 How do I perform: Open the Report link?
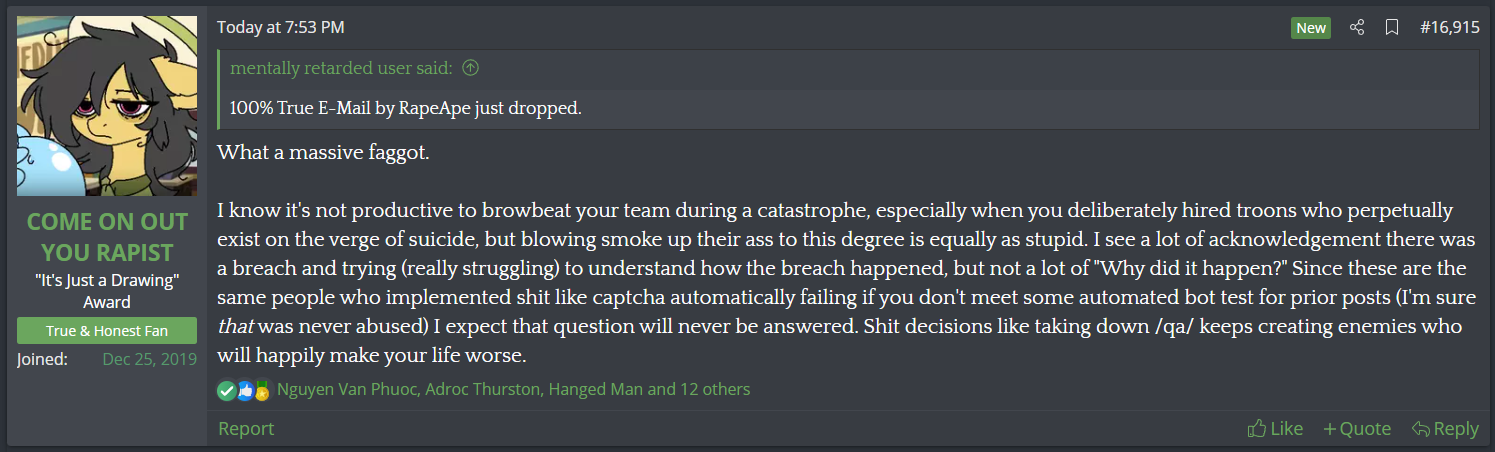coord(246,428)
